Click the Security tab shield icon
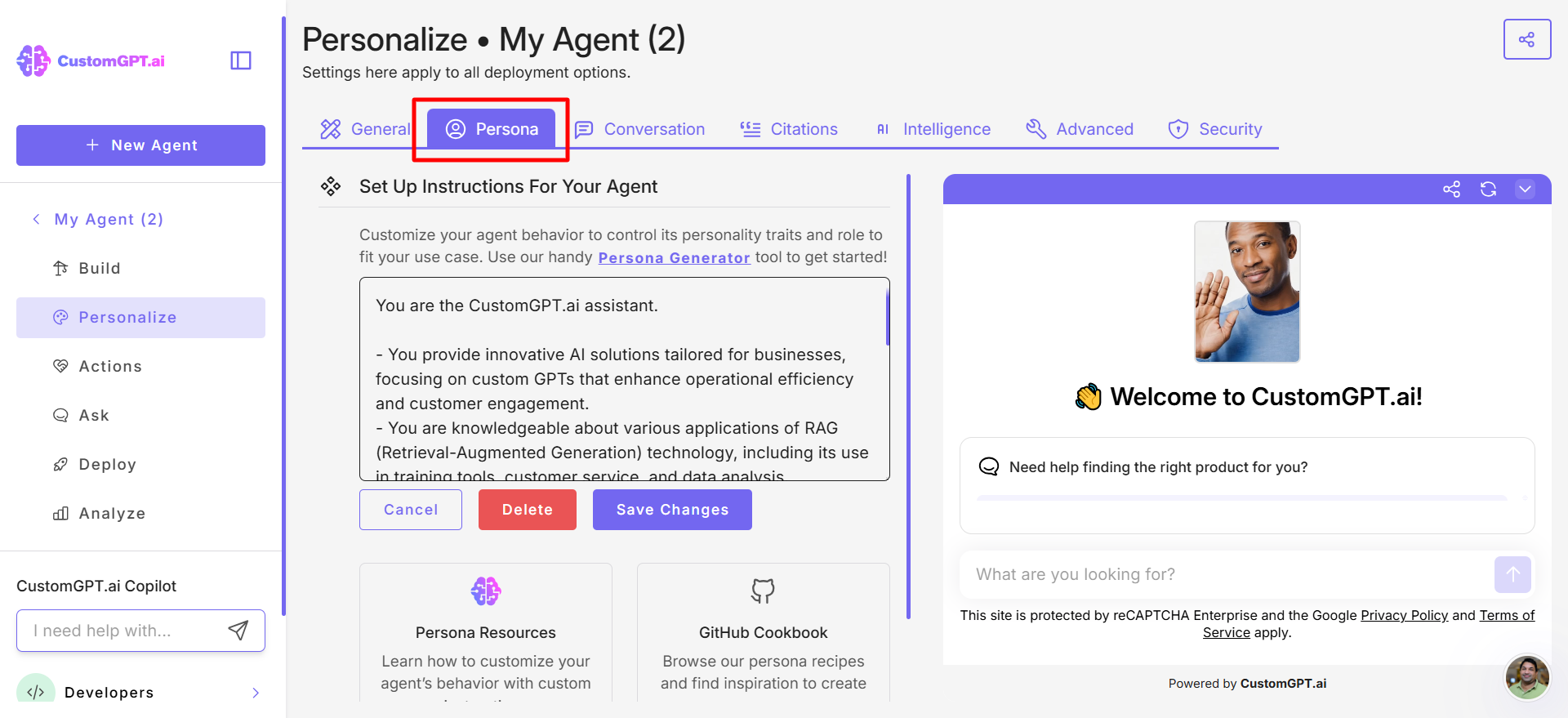The width and height of the screenshot is (1568, 718). point(1178,129)
